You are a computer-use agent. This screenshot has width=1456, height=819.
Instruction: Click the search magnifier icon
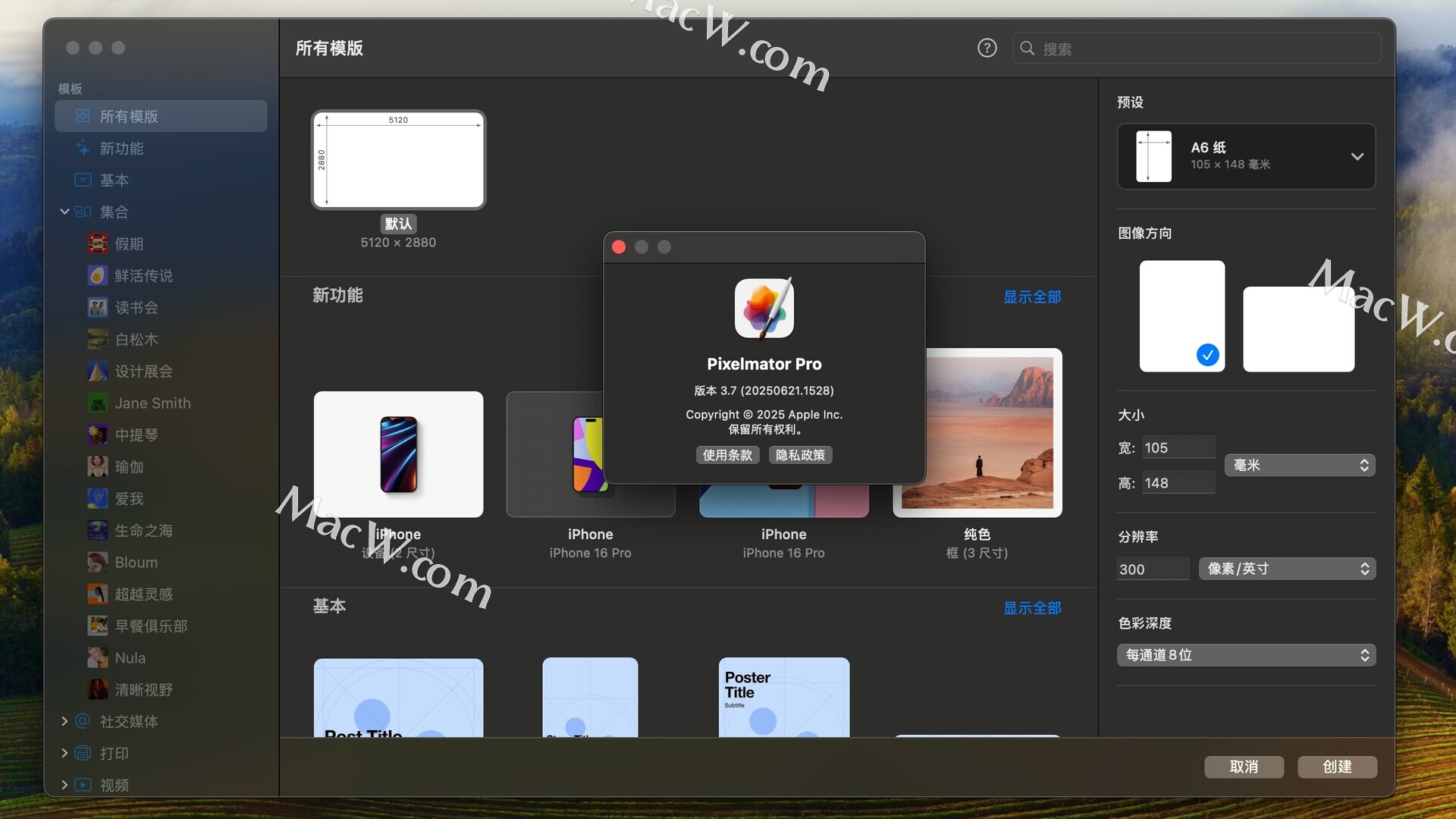pos(1028,49)
